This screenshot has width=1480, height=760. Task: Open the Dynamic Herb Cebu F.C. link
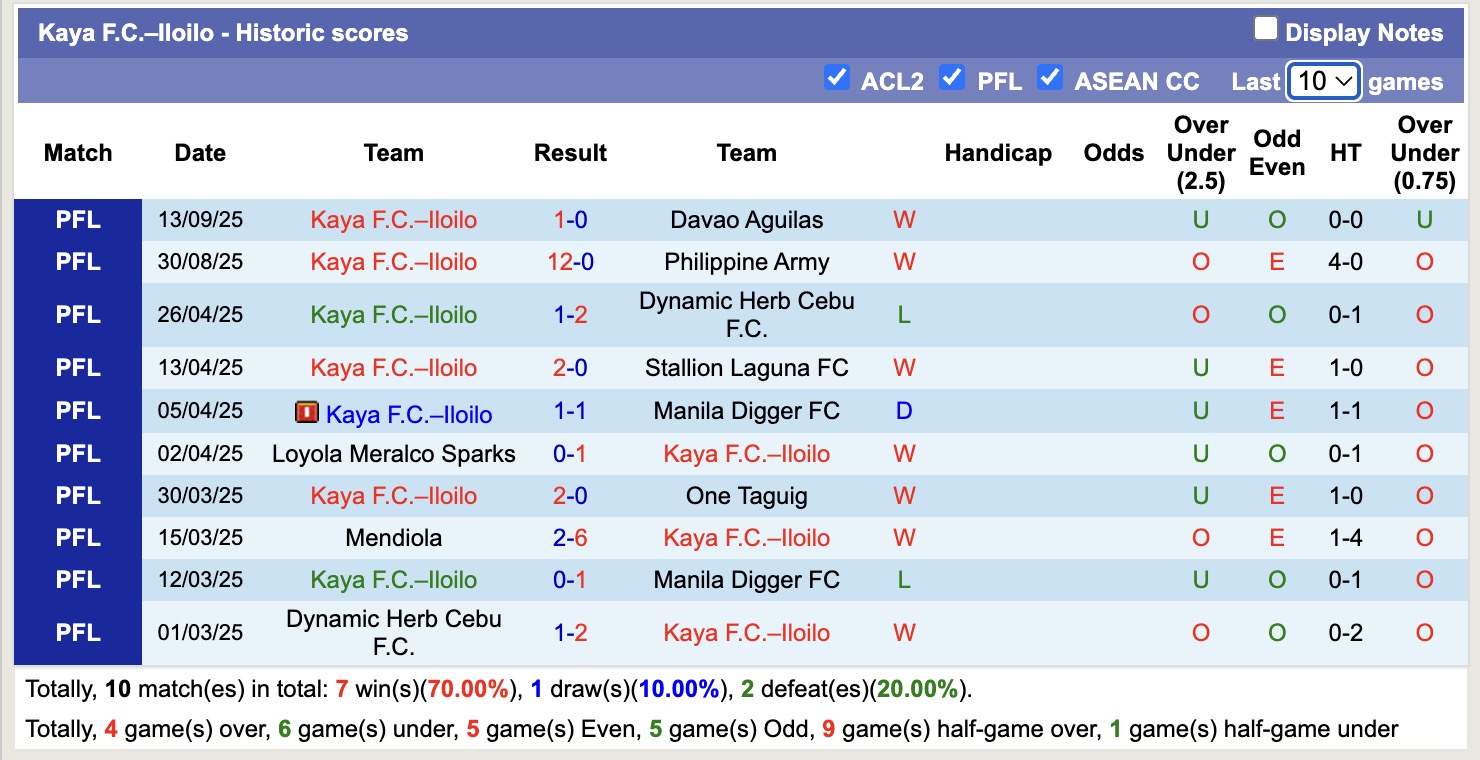(x=746, y=314)
